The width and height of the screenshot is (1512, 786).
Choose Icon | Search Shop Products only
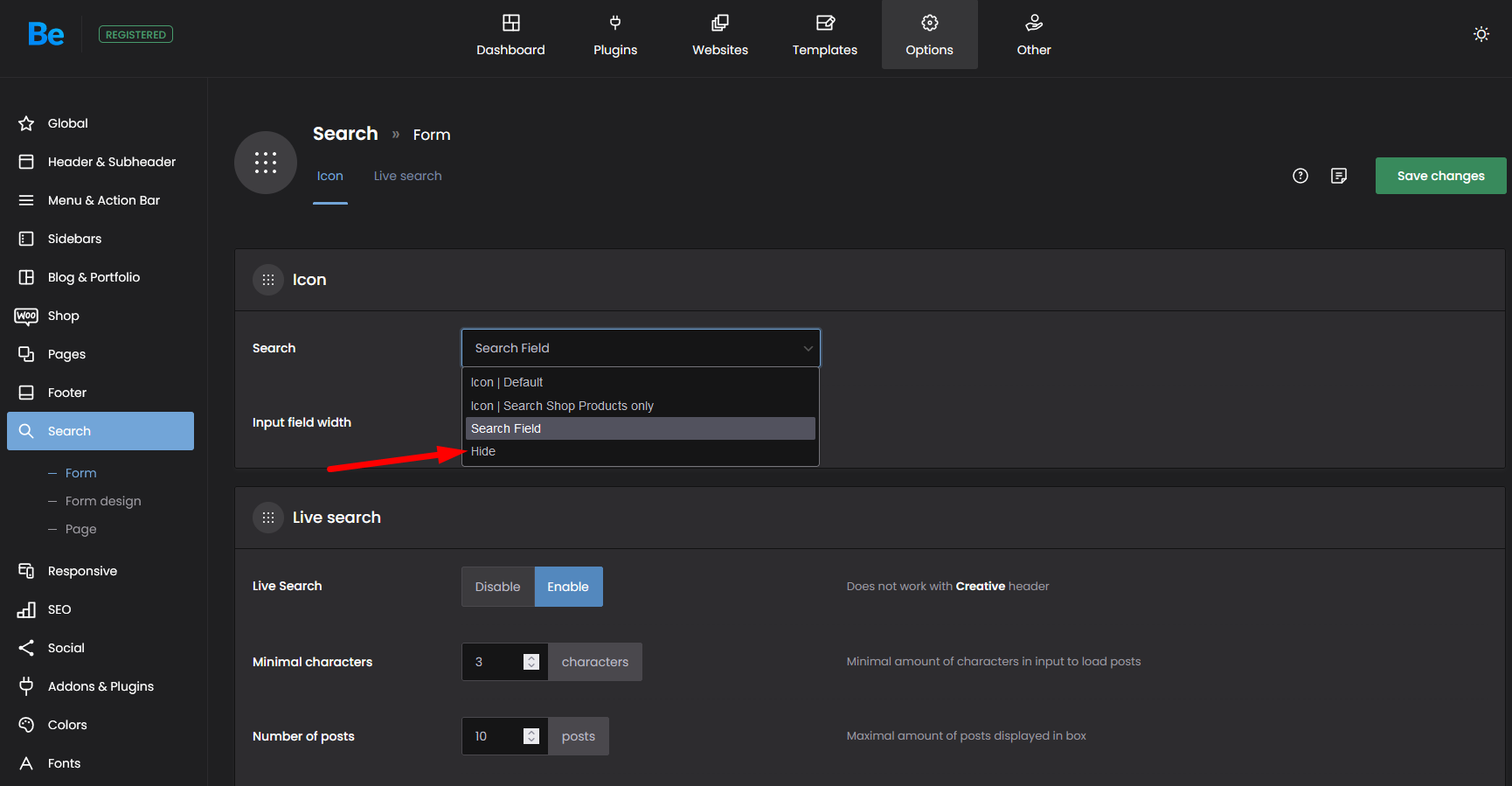tap(641, 406)
